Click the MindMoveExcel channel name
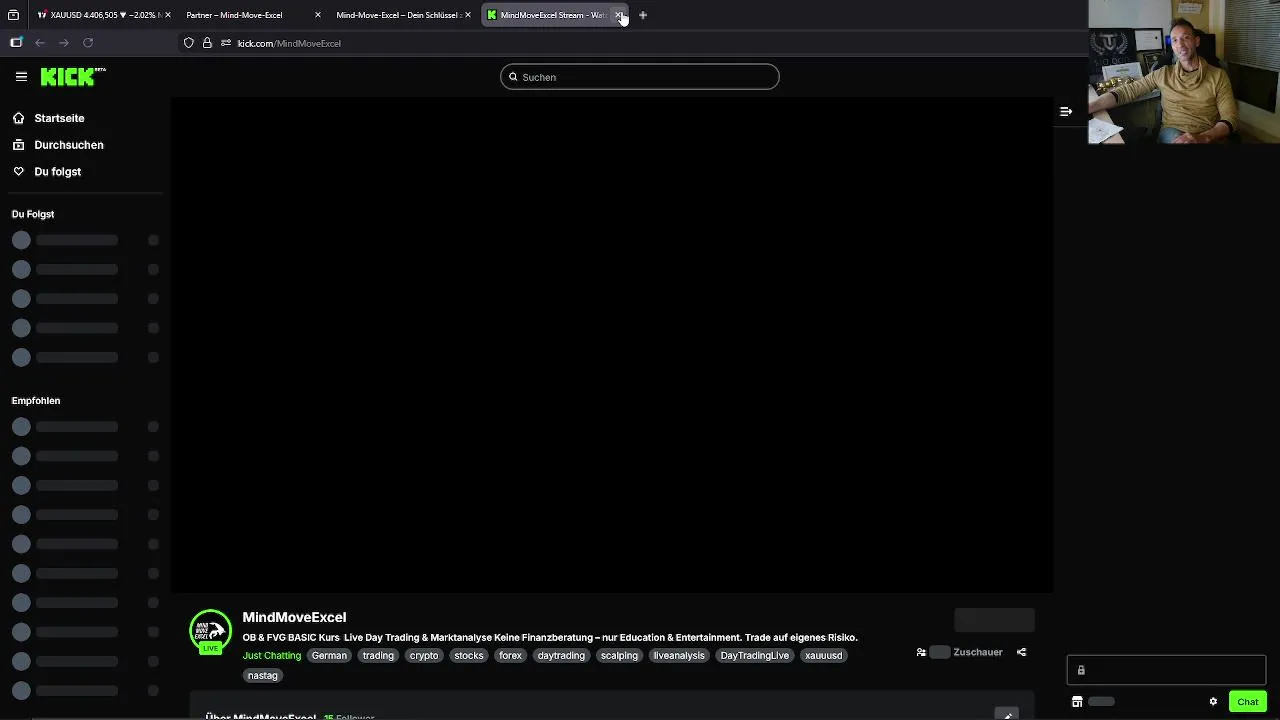This screenshot has width=1280, height=720. pos(294,617)
